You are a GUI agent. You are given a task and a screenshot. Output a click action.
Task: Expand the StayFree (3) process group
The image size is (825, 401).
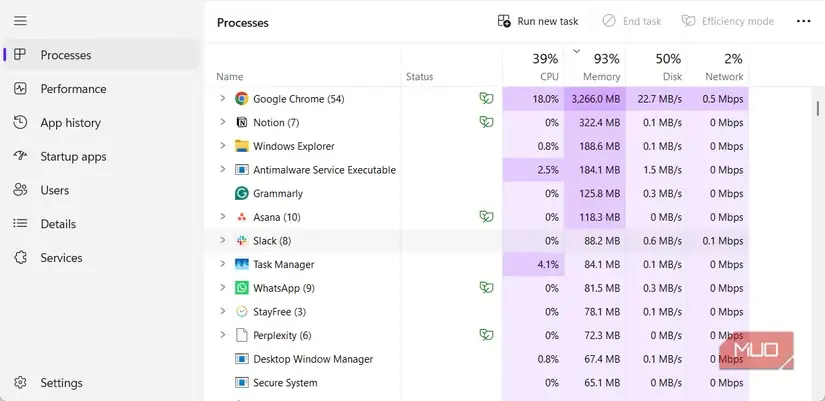tap(223, 311)
